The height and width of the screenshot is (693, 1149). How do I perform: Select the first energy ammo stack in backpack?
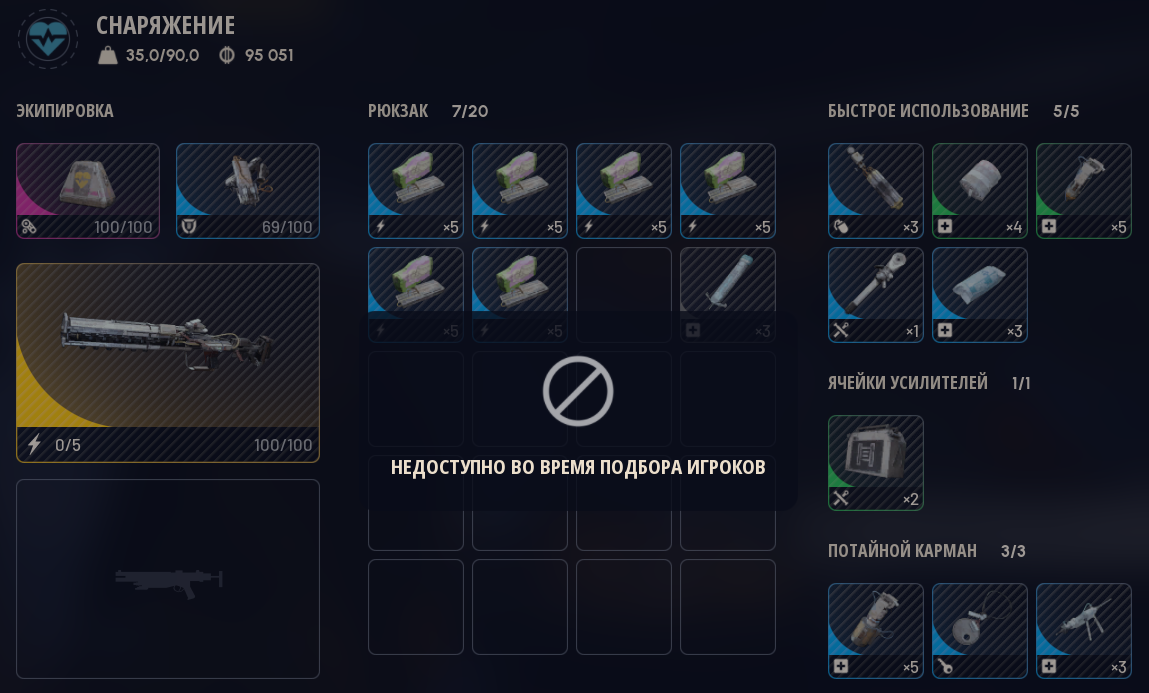(x=415, y=191)
